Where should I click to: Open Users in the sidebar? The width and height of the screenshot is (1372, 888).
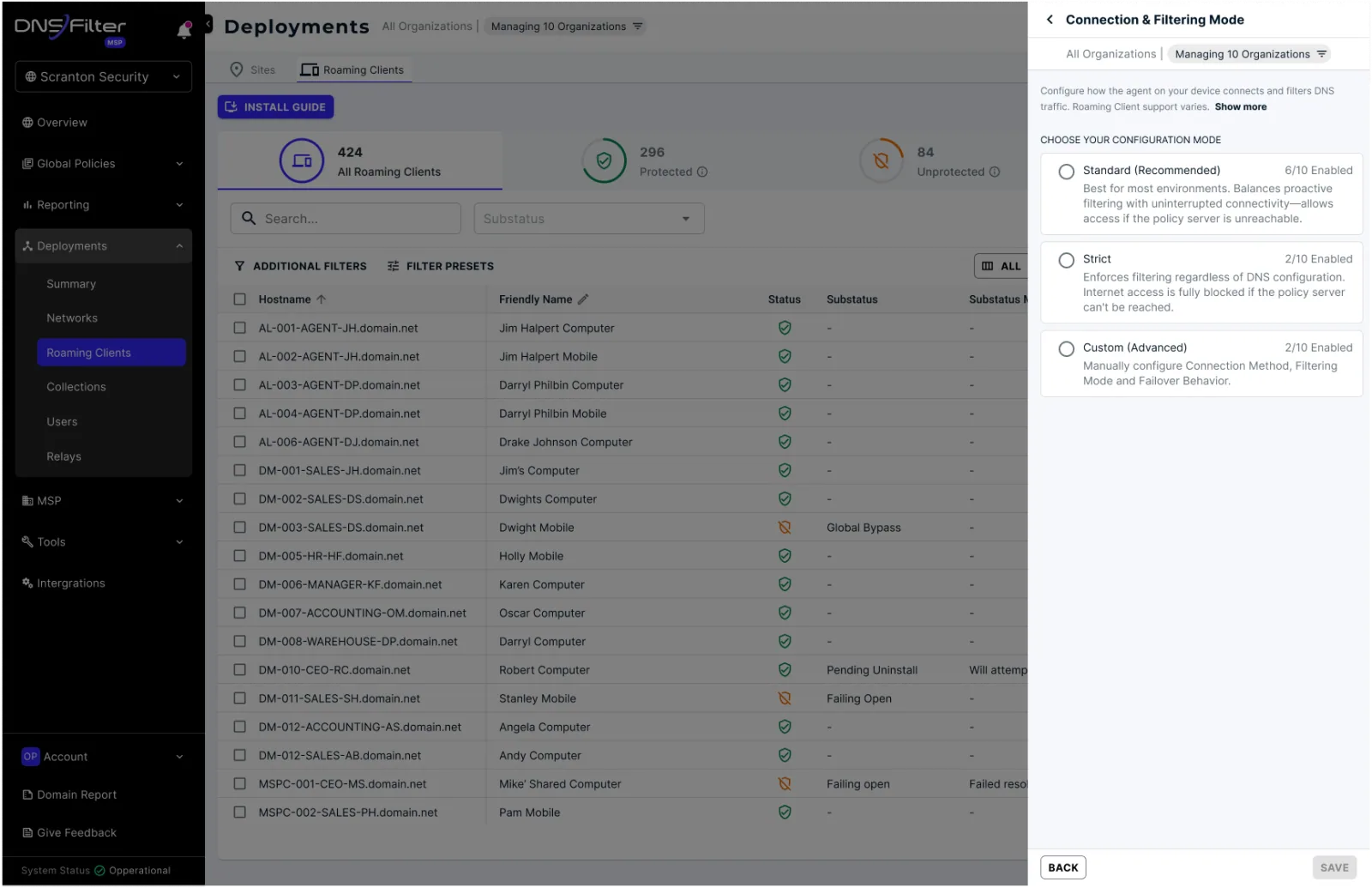point(62,422)
